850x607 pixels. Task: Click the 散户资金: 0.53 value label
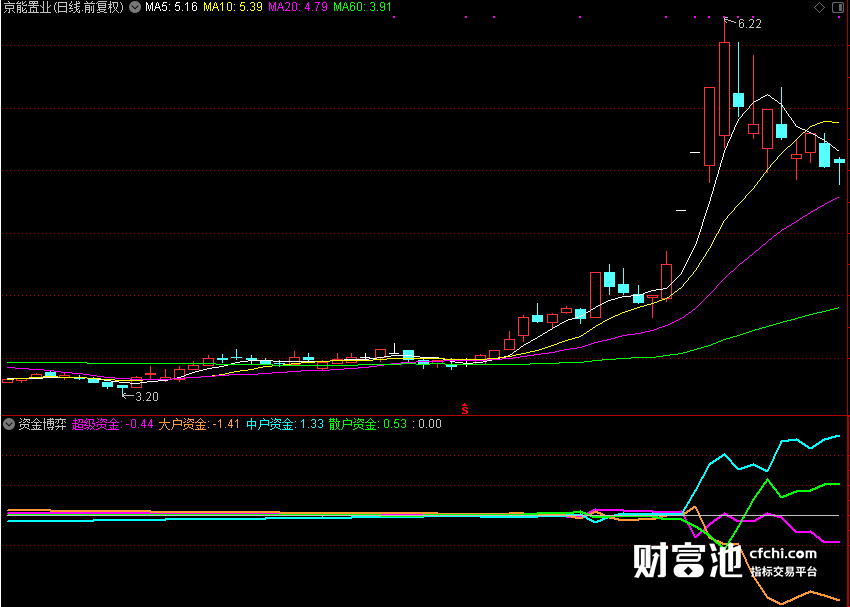(x=368, y=424)
